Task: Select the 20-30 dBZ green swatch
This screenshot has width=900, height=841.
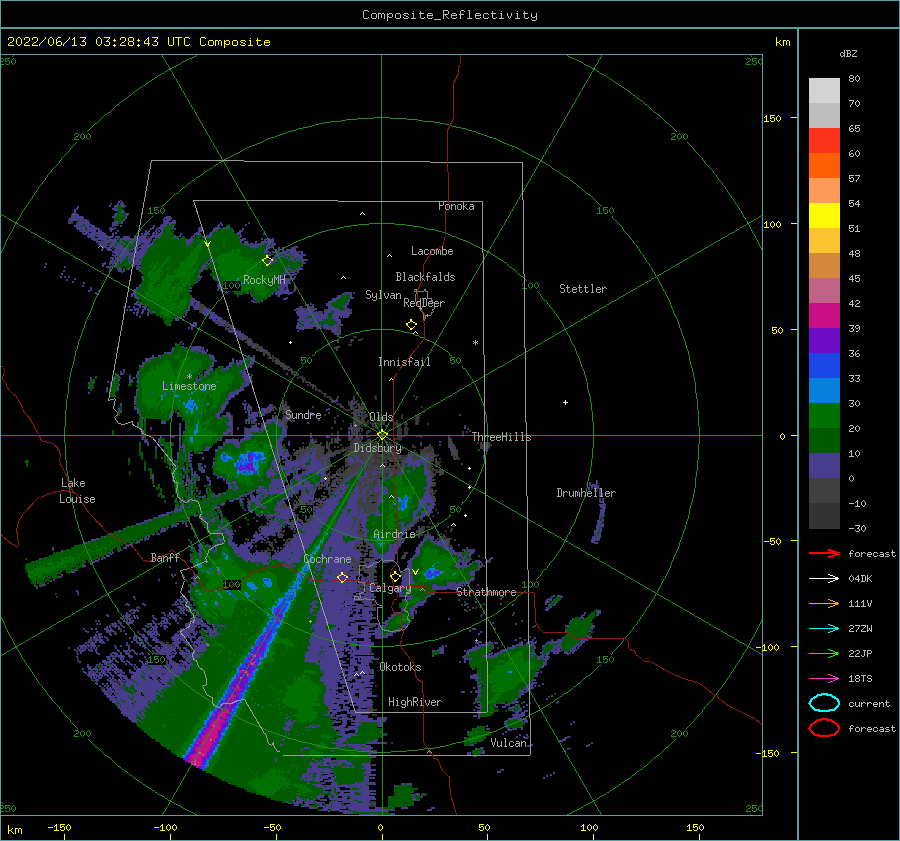Action: pos(824,416)
